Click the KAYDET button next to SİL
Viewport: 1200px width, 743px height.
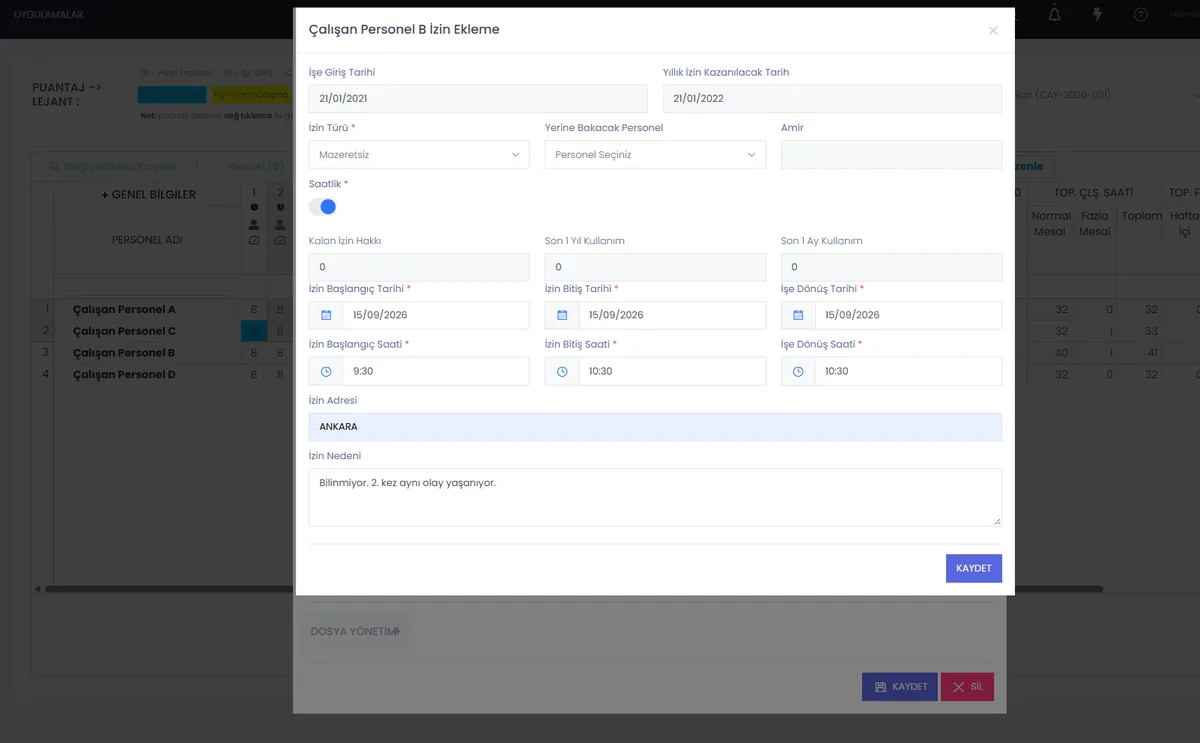pos(900,687)
